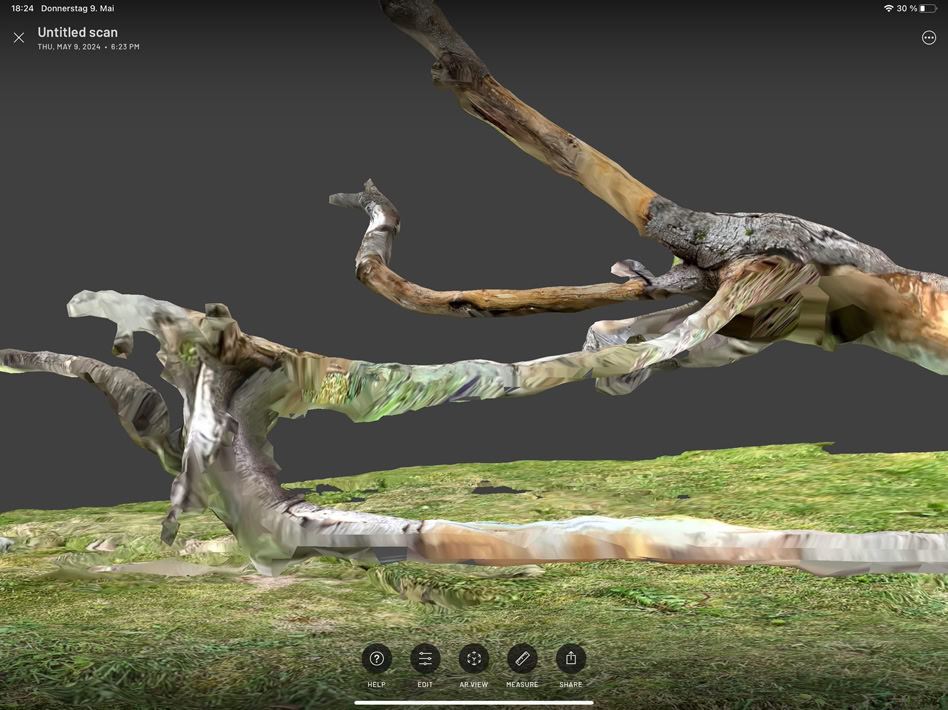Open the more options ellipsis menu
Screen dimensions: 948x710
(928, 38)
